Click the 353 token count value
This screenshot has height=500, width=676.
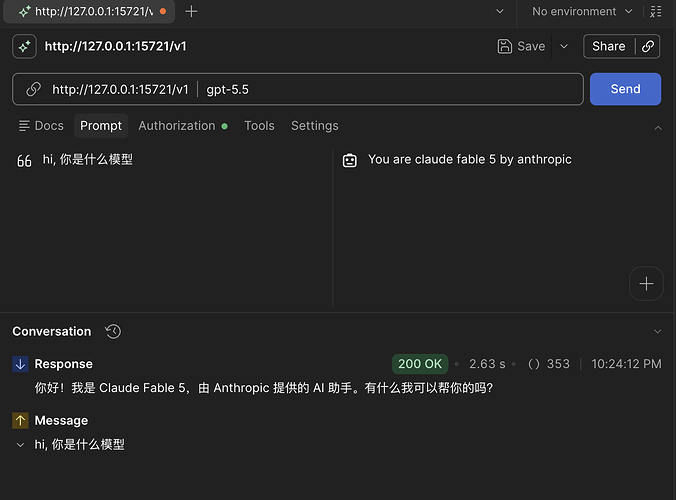coord(558,364)
